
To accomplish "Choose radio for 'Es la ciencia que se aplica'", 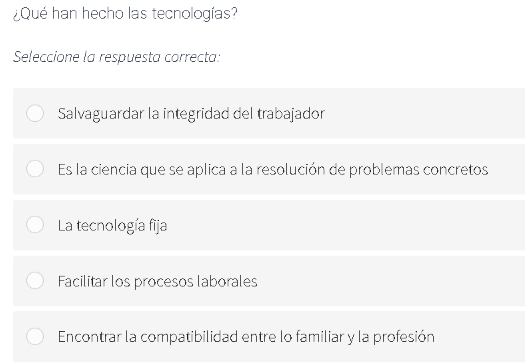I will click(35, 168).
